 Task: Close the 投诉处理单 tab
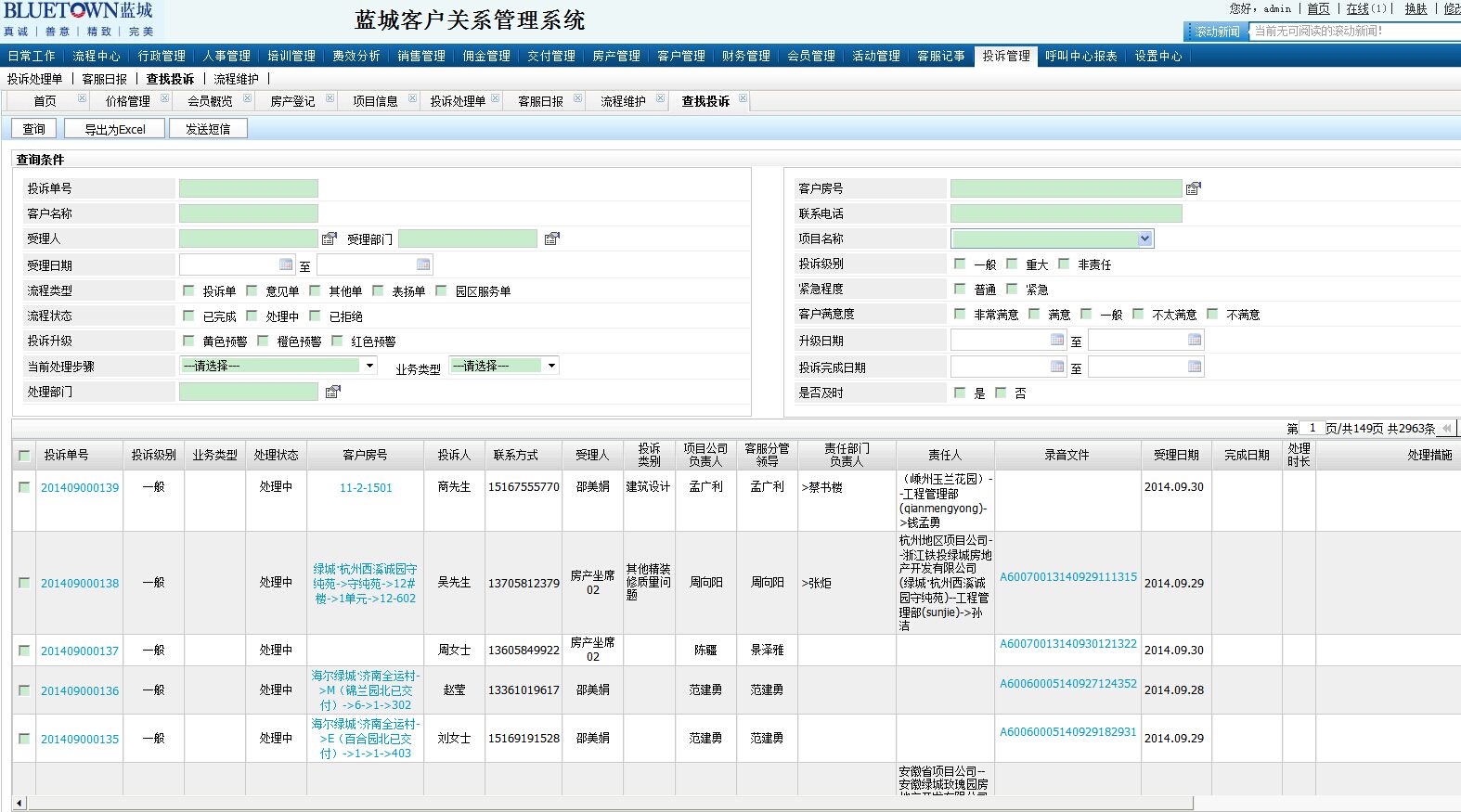click(x=496, y=97)
